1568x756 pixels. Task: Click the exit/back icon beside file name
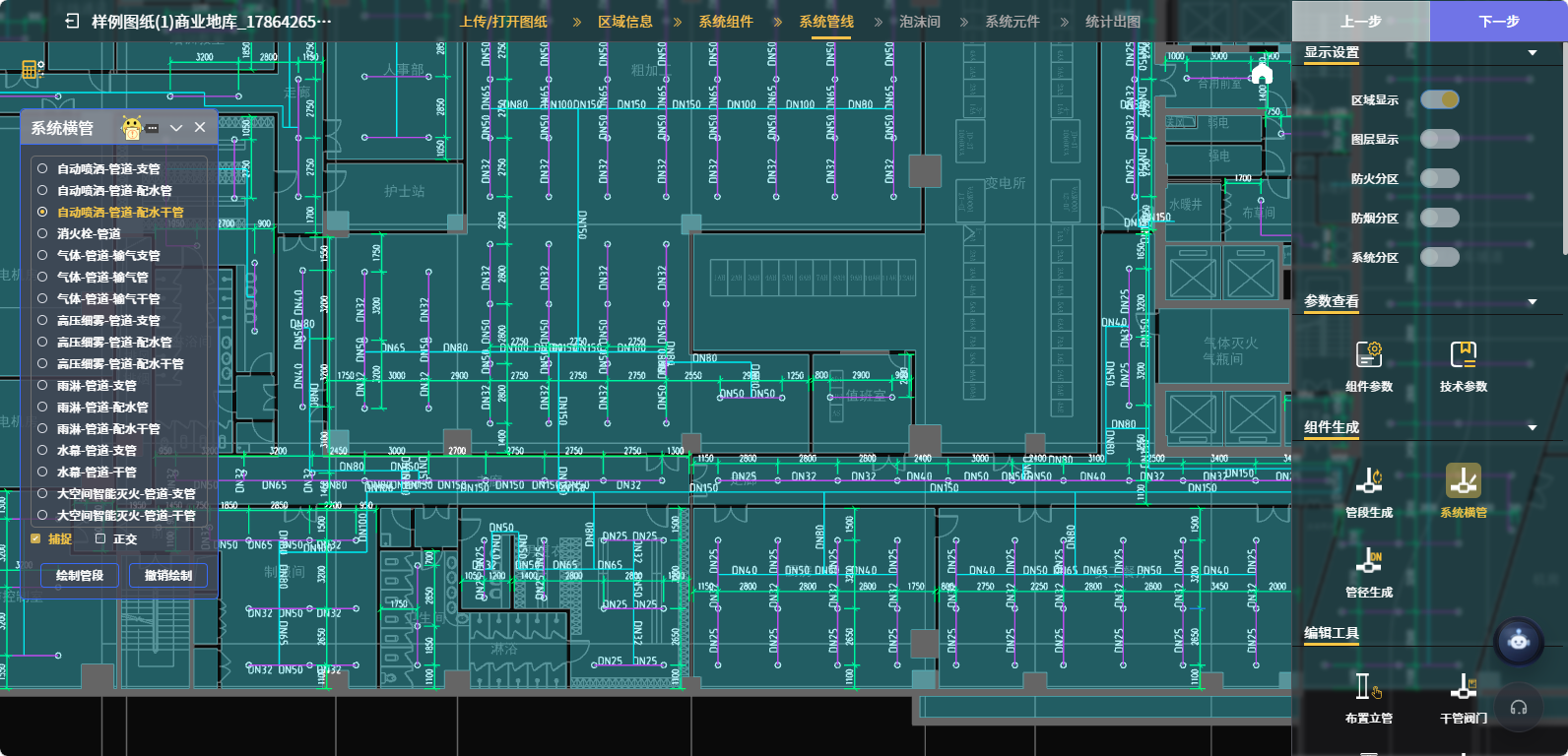click(72, 21)
